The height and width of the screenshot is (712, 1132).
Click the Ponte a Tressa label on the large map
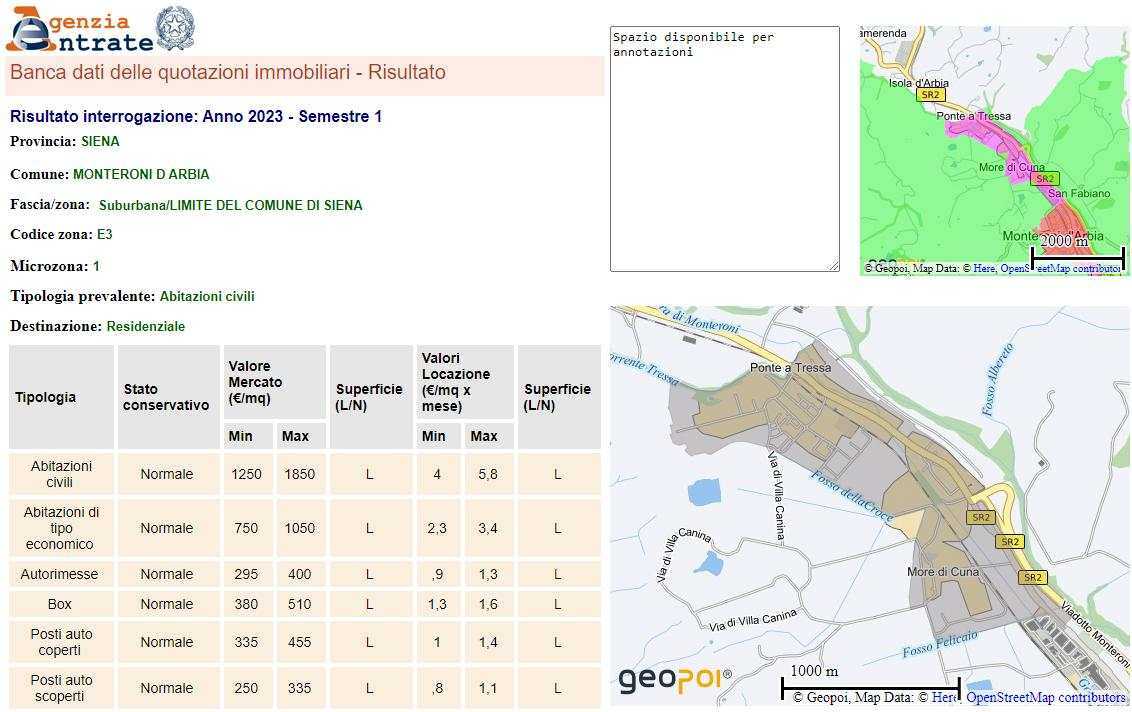790,368
